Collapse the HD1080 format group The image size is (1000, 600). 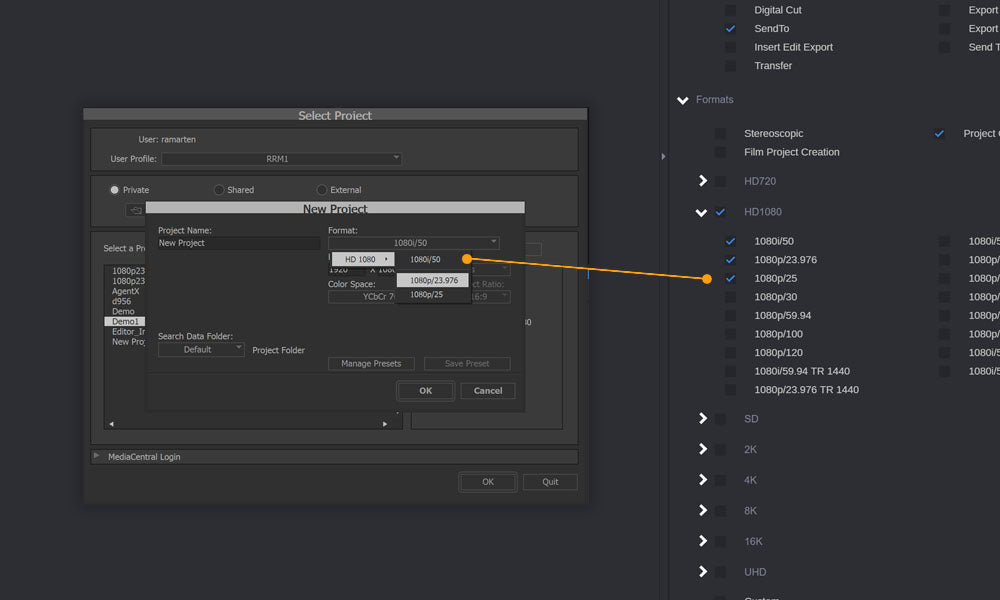click(702, 212)
